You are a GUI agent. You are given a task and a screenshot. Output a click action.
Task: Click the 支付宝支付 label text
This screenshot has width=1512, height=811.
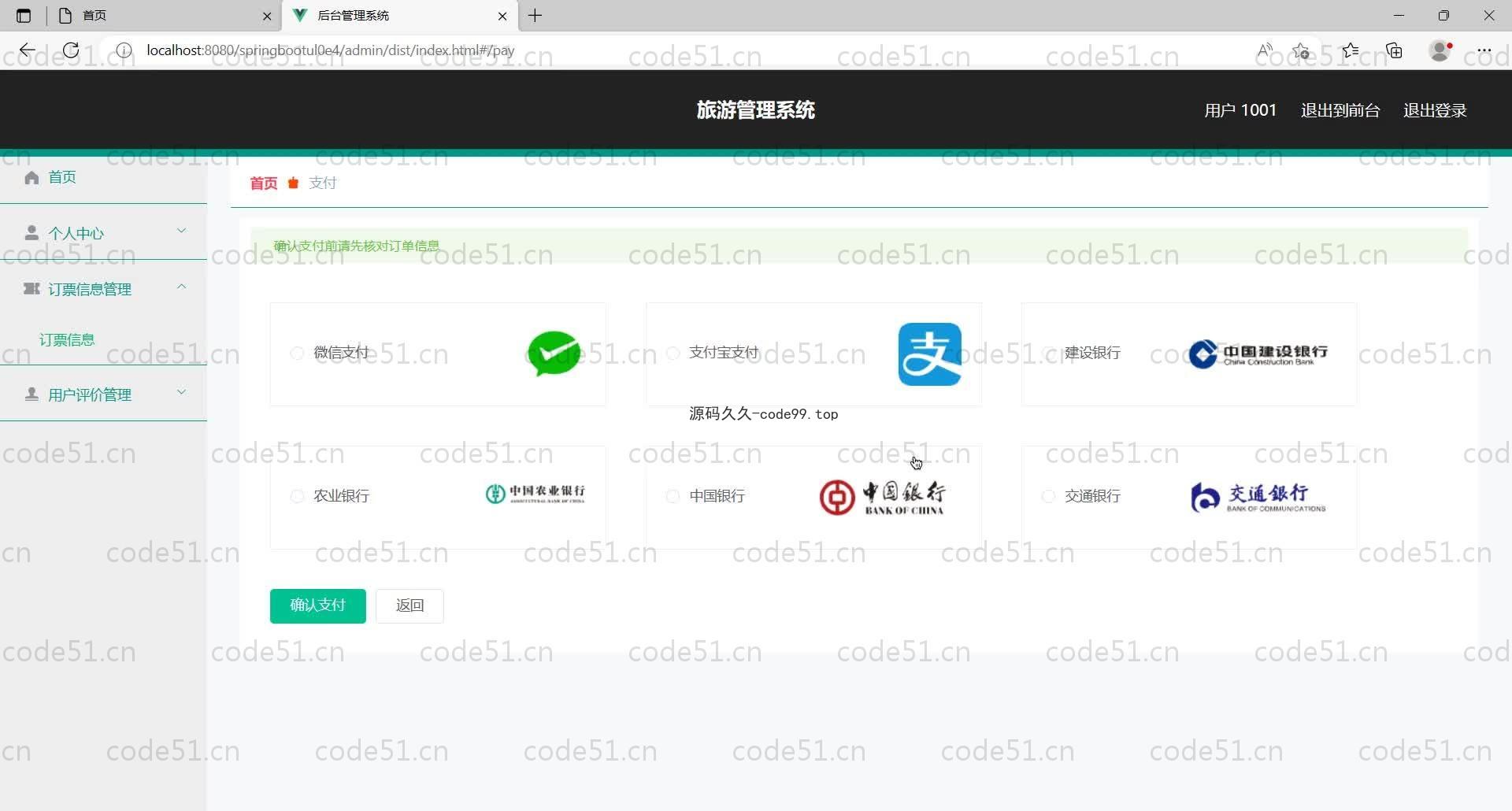click(x=724, y=353)
